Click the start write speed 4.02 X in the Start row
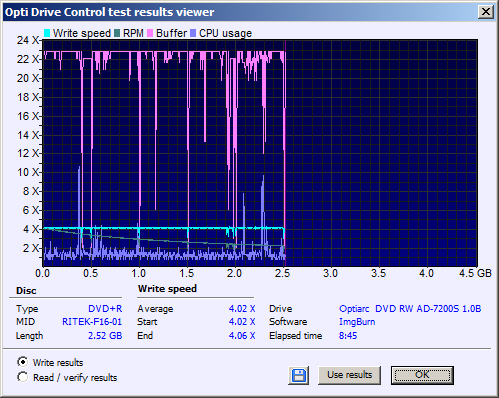499x398 pixels. 242,322
